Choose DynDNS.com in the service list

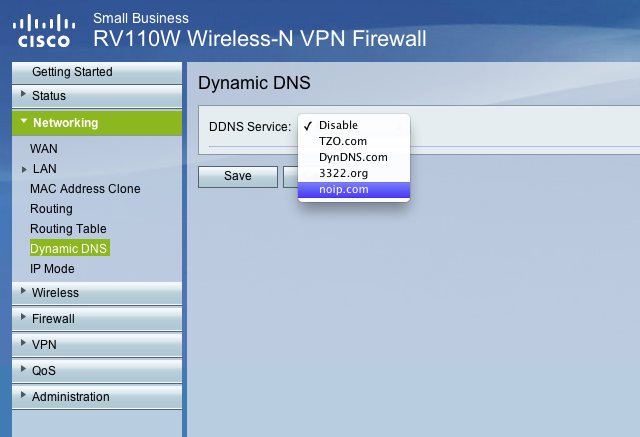(354, 157)
